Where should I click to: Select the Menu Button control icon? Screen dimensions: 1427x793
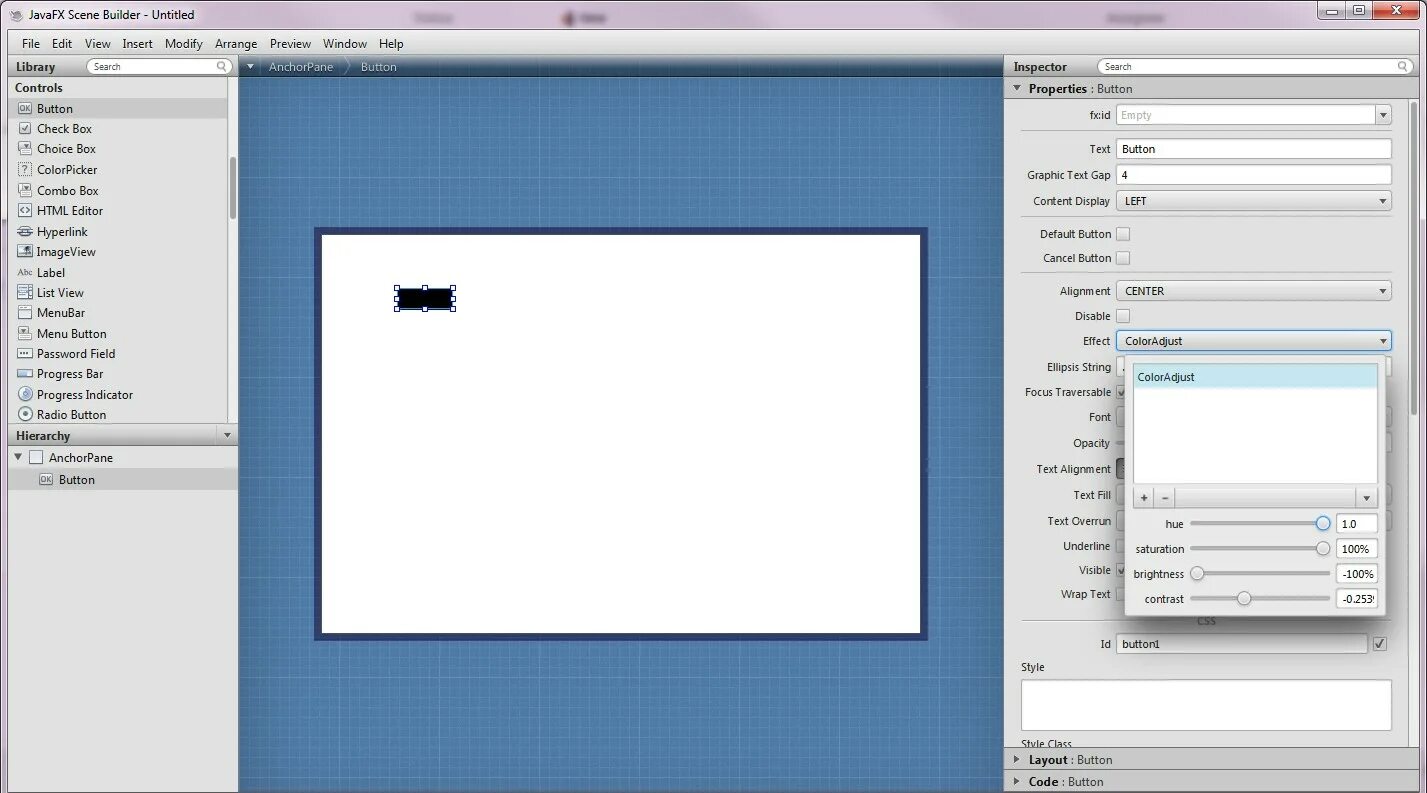click(x=25, y=334)
